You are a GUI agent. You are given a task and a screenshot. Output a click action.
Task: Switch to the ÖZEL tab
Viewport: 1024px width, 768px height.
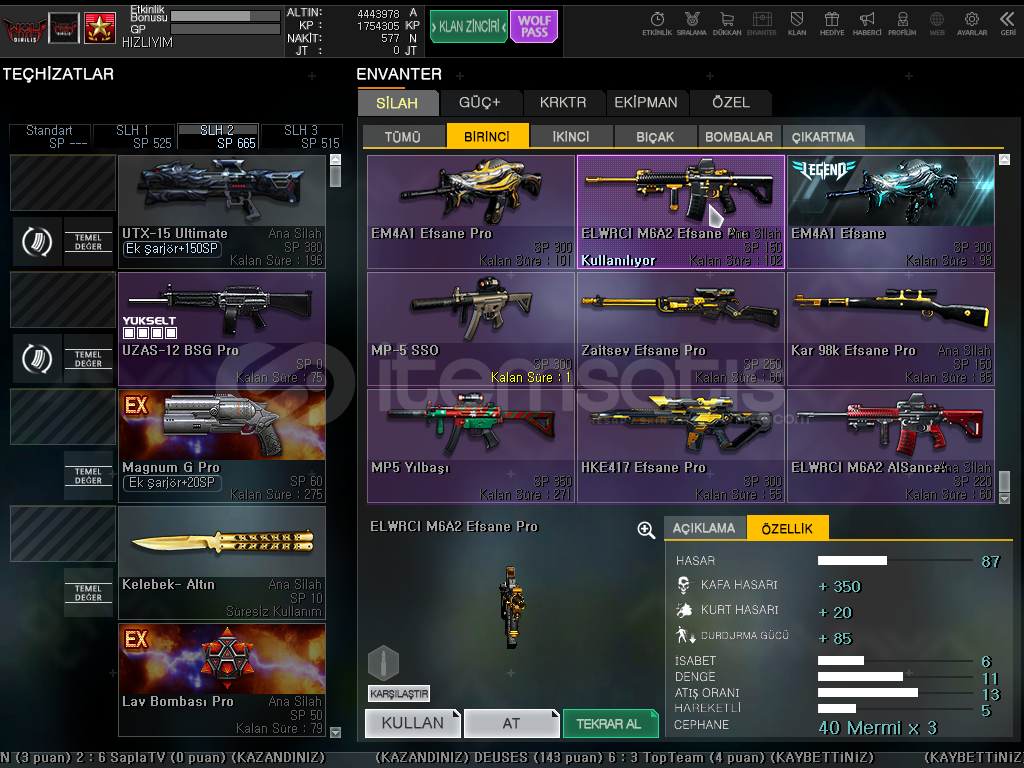pyautogui.click(x=731, y=103)
